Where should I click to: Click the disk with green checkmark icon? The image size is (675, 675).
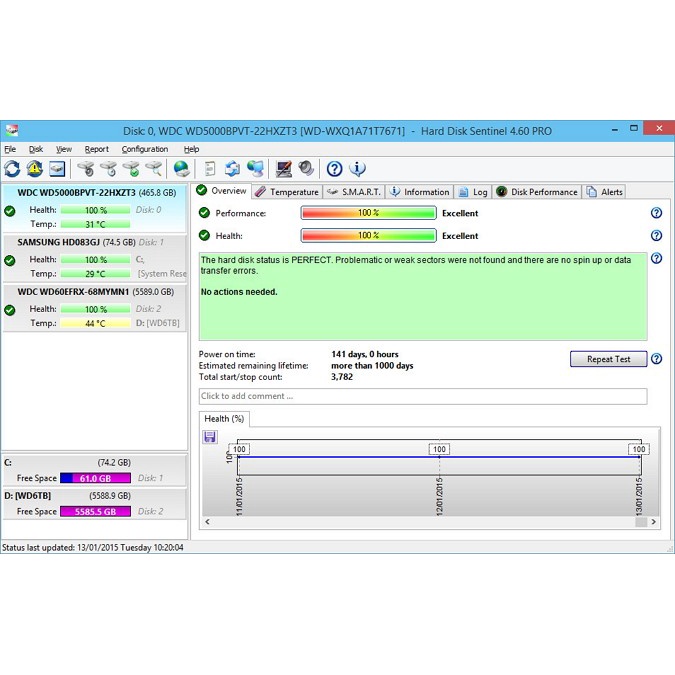pos(131,169)
